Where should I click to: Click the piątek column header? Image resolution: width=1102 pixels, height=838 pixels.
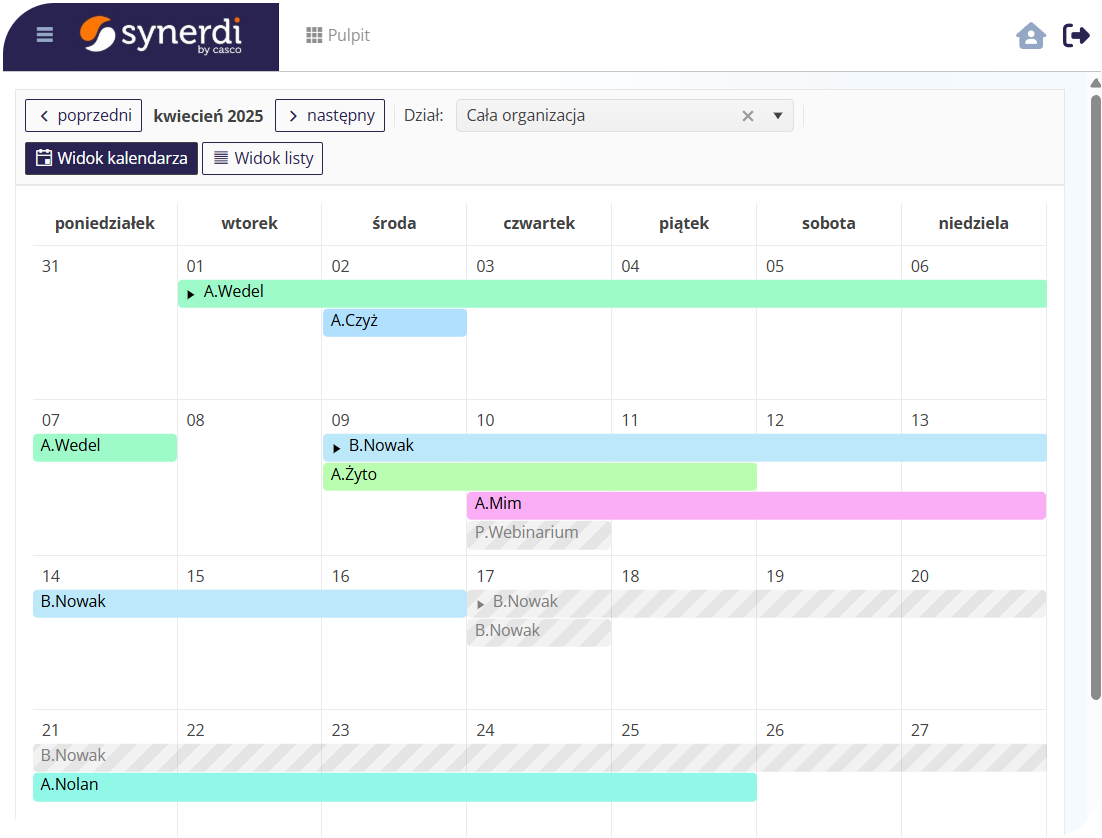684,224
